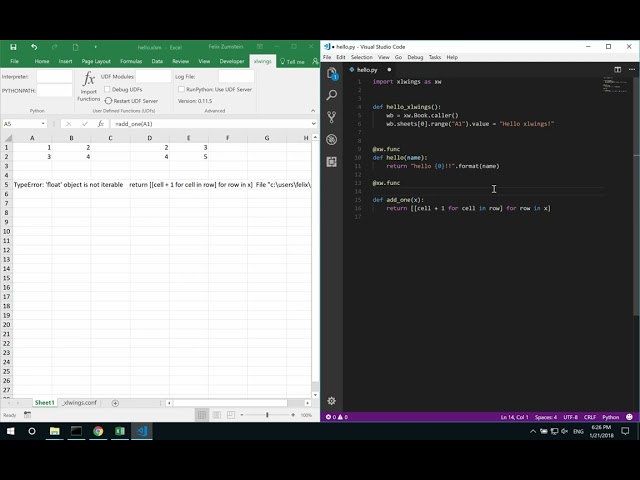Open Source Control view in VS Code
Viewport: 640px width, 480px height.
pos(332,117)
